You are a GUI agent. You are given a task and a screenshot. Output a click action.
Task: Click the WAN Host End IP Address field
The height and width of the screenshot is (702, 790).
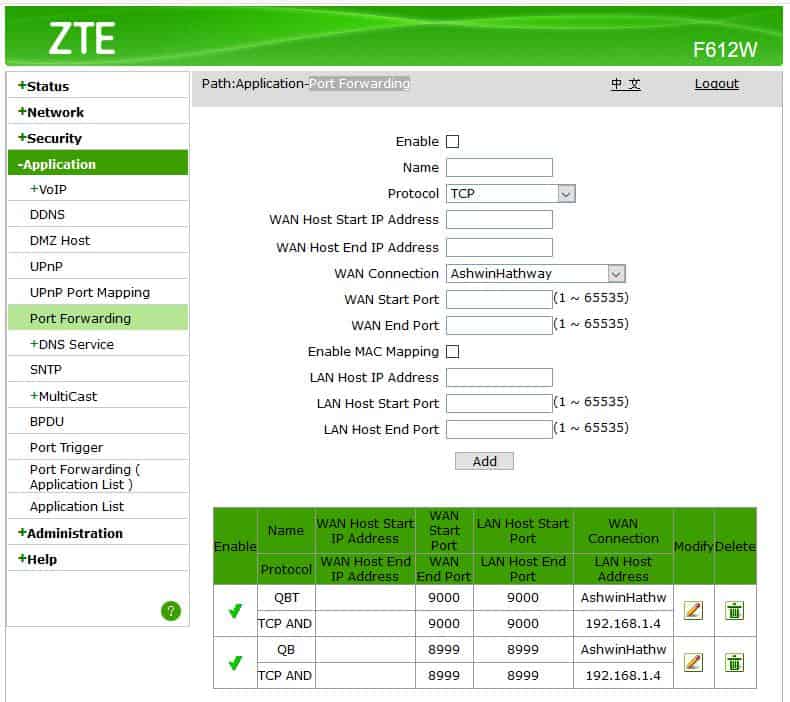pos(499,247)
